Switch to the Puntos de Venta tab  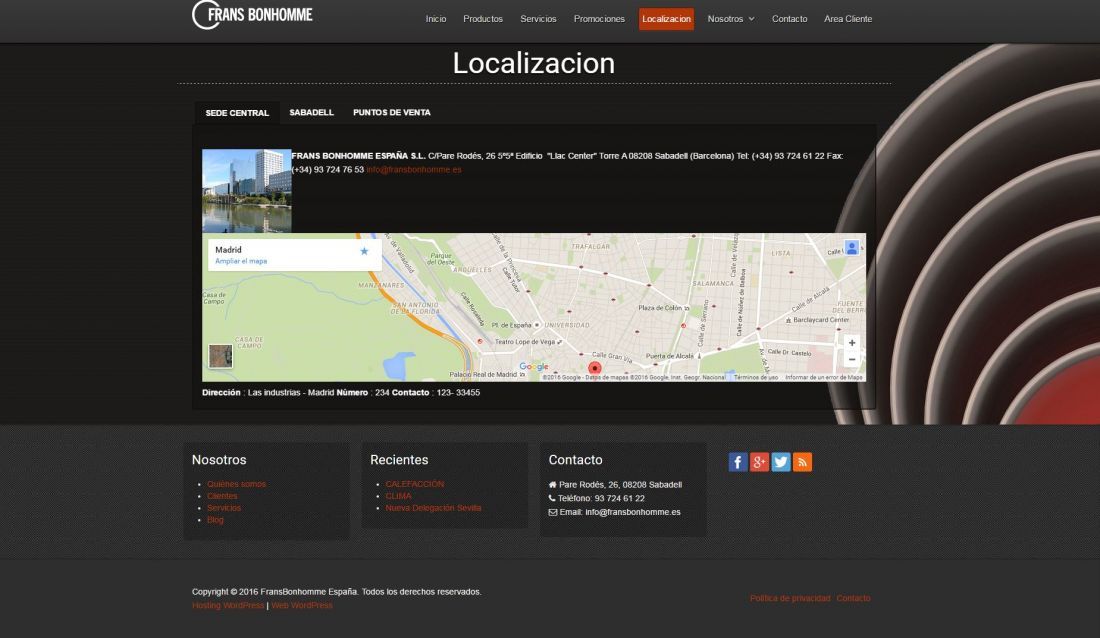click(x=391, y=112)
